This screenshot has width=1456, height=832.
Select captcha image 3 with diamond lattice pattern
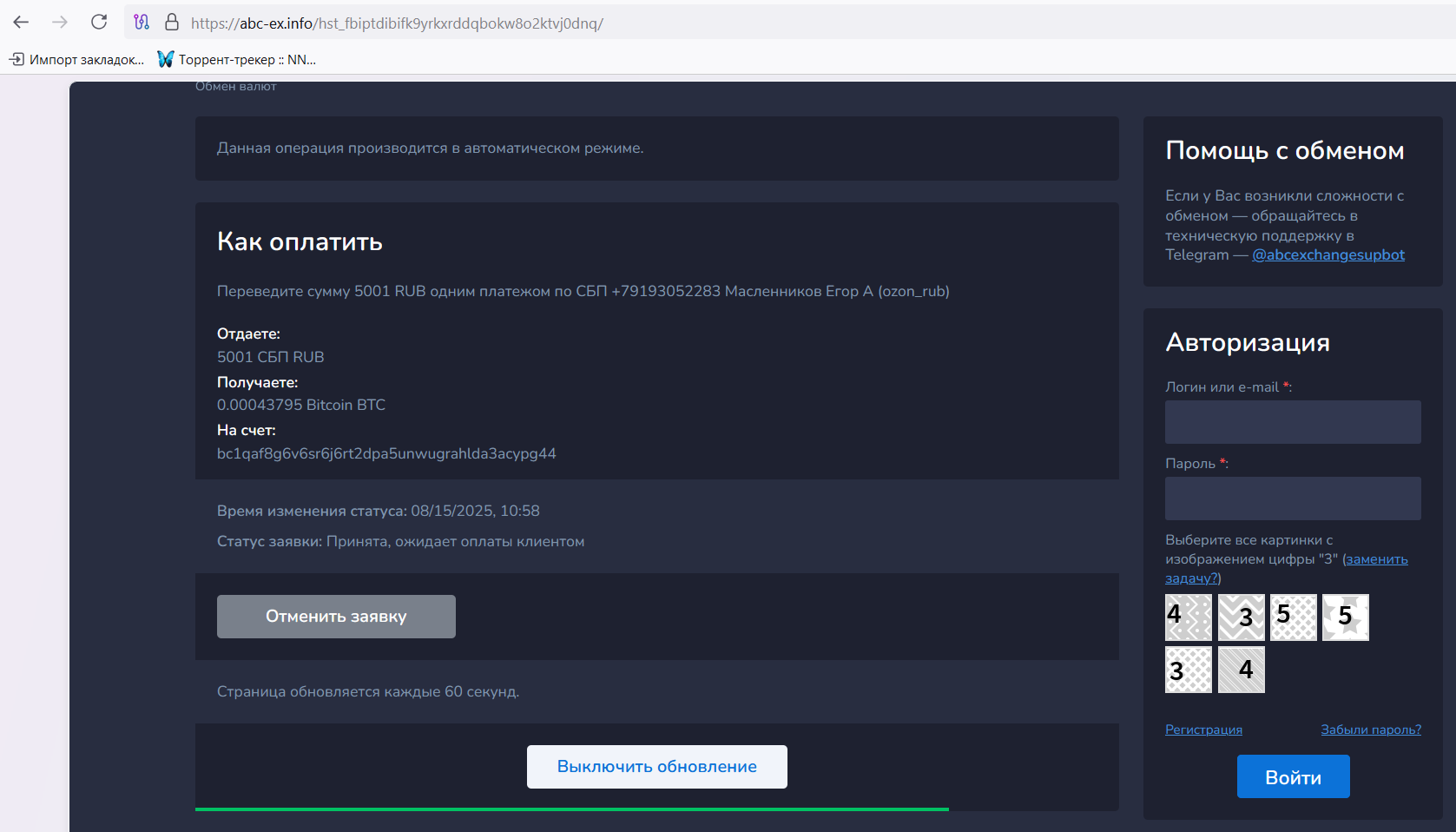1189,670
